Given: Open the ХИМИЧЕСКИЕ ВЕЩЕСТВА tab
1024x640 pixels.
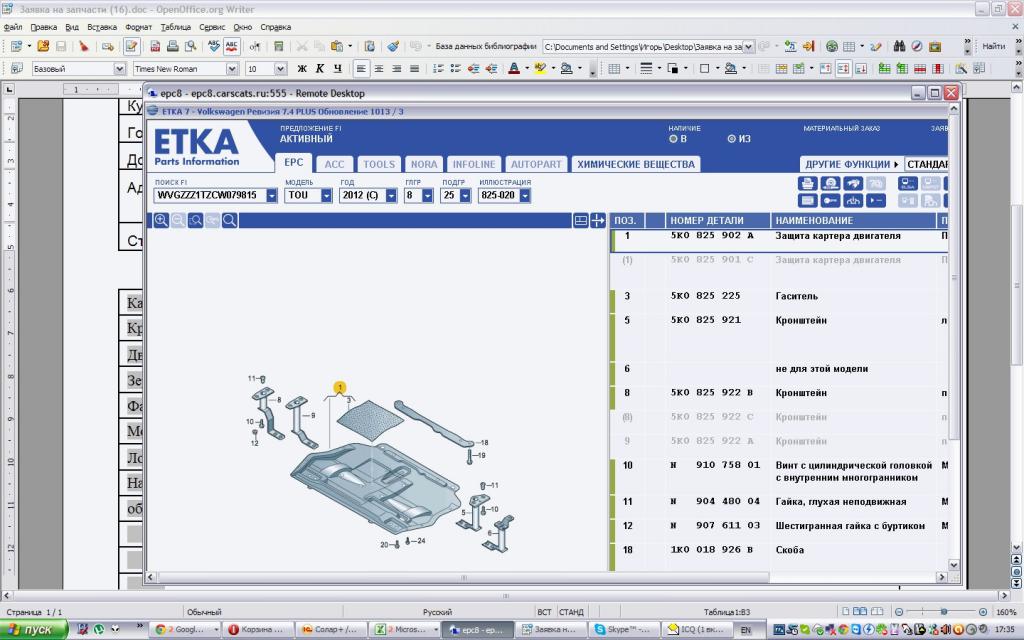Looking at the screenshot, I should coord(636,165).
